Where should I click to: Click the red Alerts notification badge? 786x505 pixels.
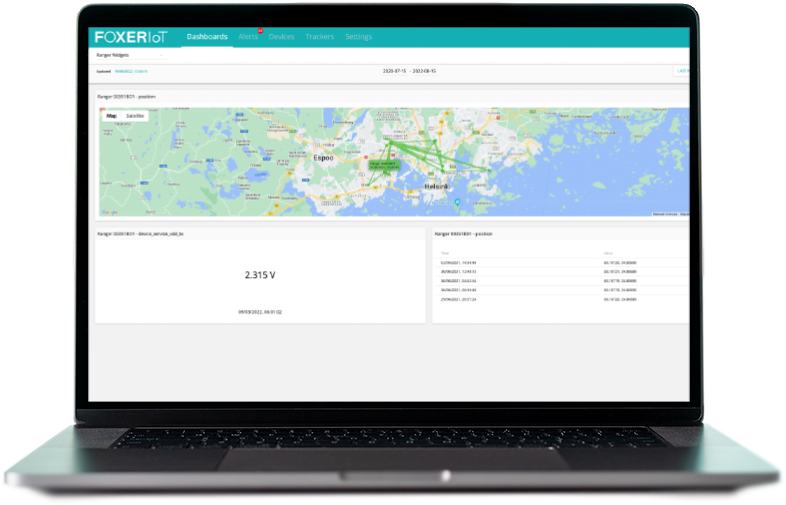click(x=260, y=31)
